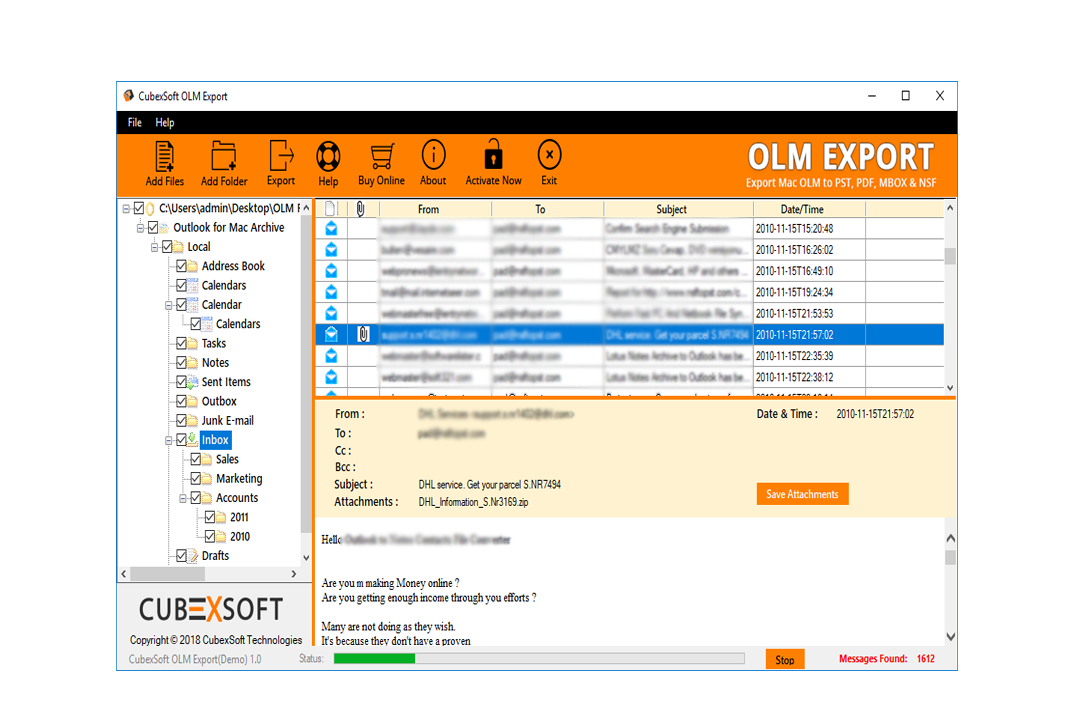
Task: Toggle the Address Book checkbox
Action: point(182,266)
